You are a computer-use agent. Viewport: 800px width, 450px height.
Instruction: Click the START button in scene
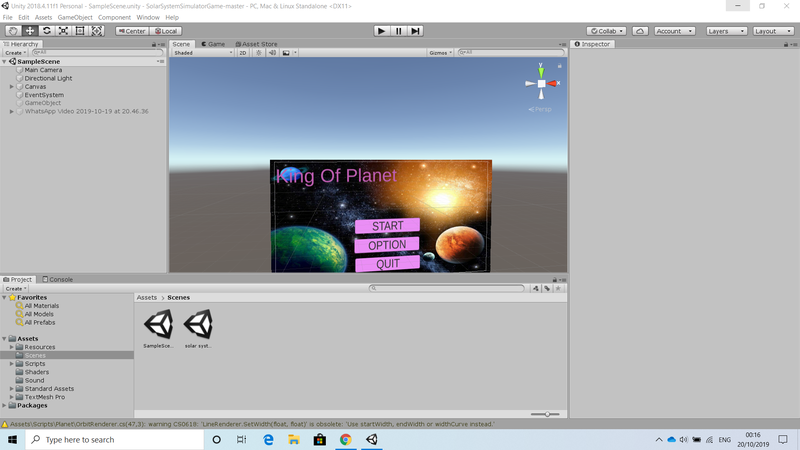tap(387, 226)
